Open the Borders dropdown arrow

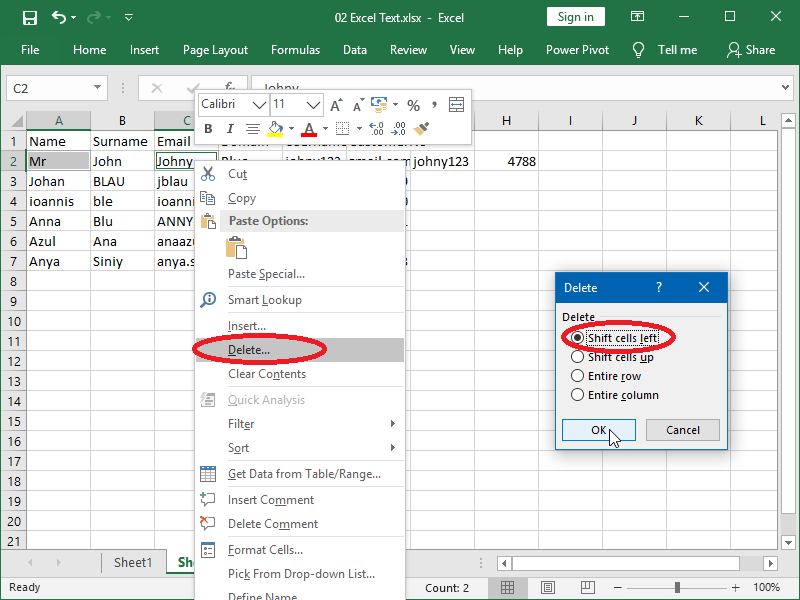tap(358, 128)
